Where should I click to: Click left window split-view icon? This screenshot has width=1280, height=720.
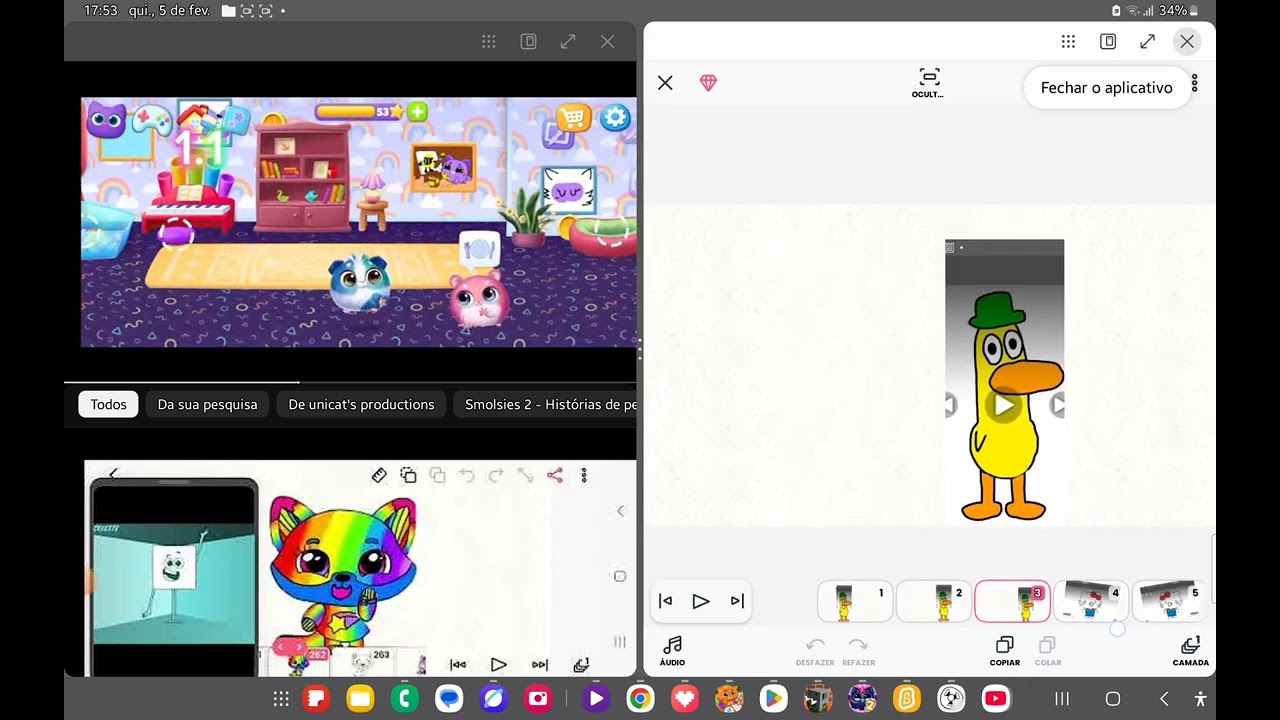coord(528,41)
